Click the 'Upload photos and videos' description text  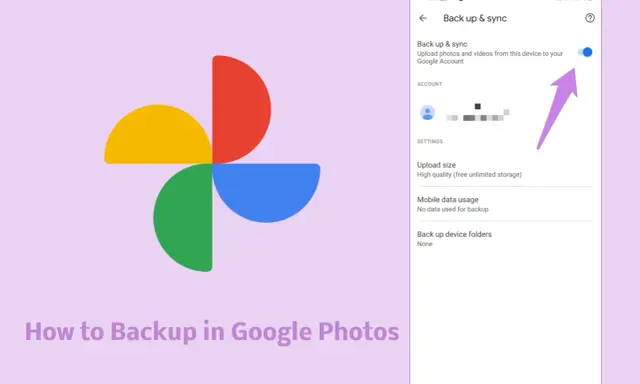pos(490,58)
